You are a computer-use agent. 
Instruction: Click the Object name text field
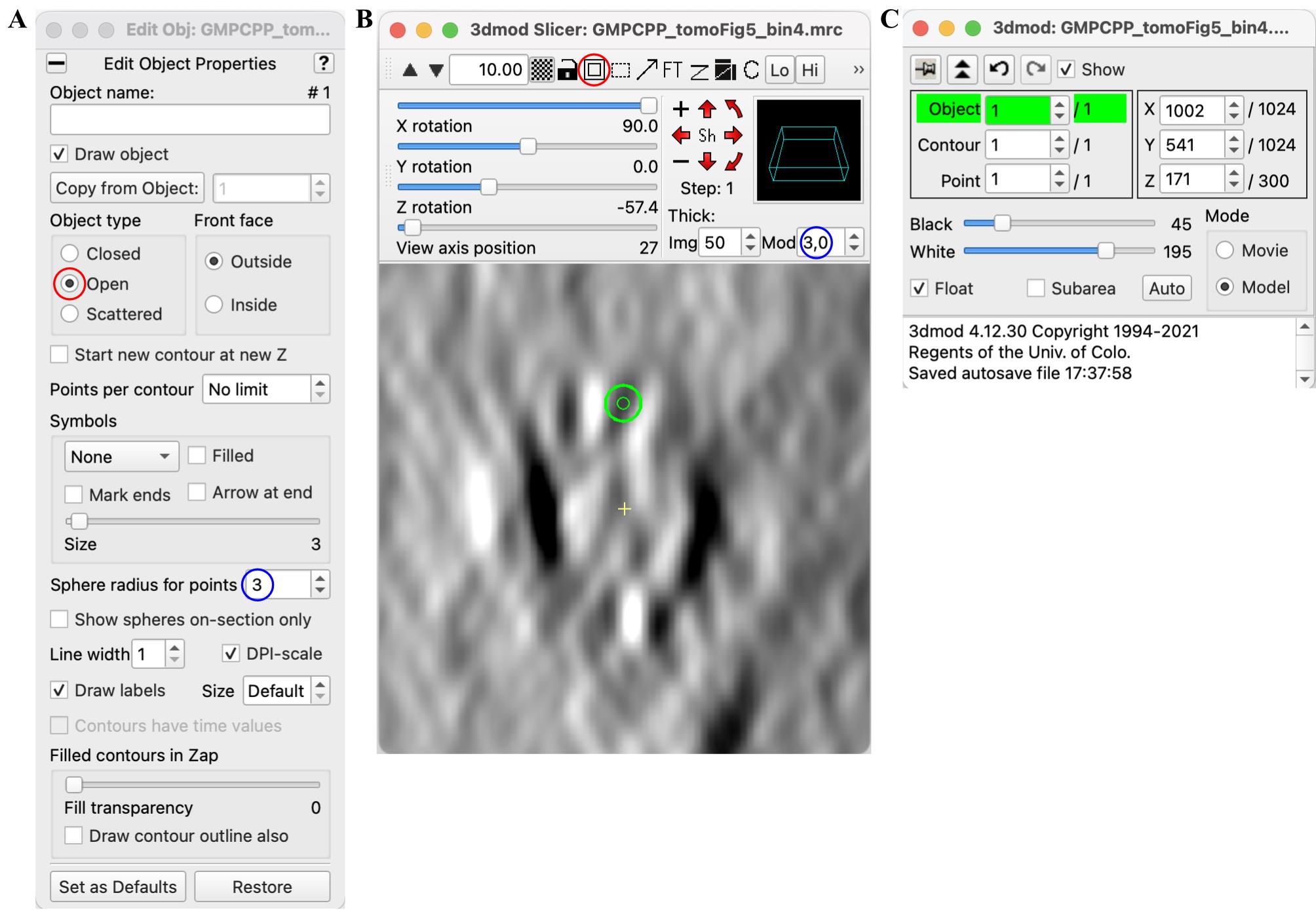pos(190,120)
